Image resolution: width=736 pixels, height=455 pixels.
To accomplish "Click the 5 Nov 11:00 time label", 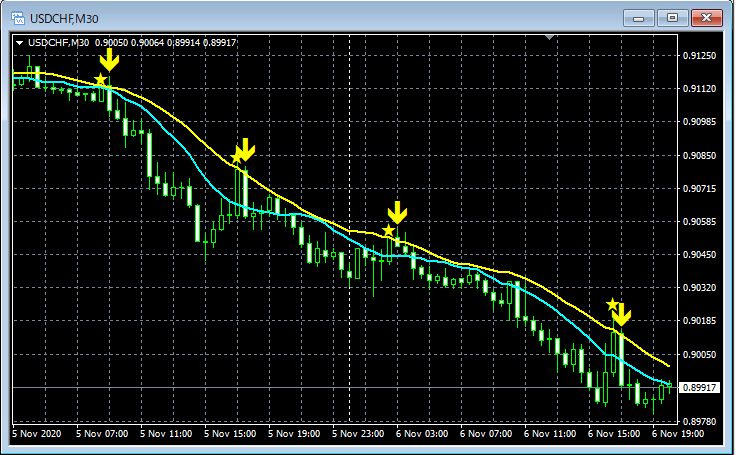I will (166, 433).
